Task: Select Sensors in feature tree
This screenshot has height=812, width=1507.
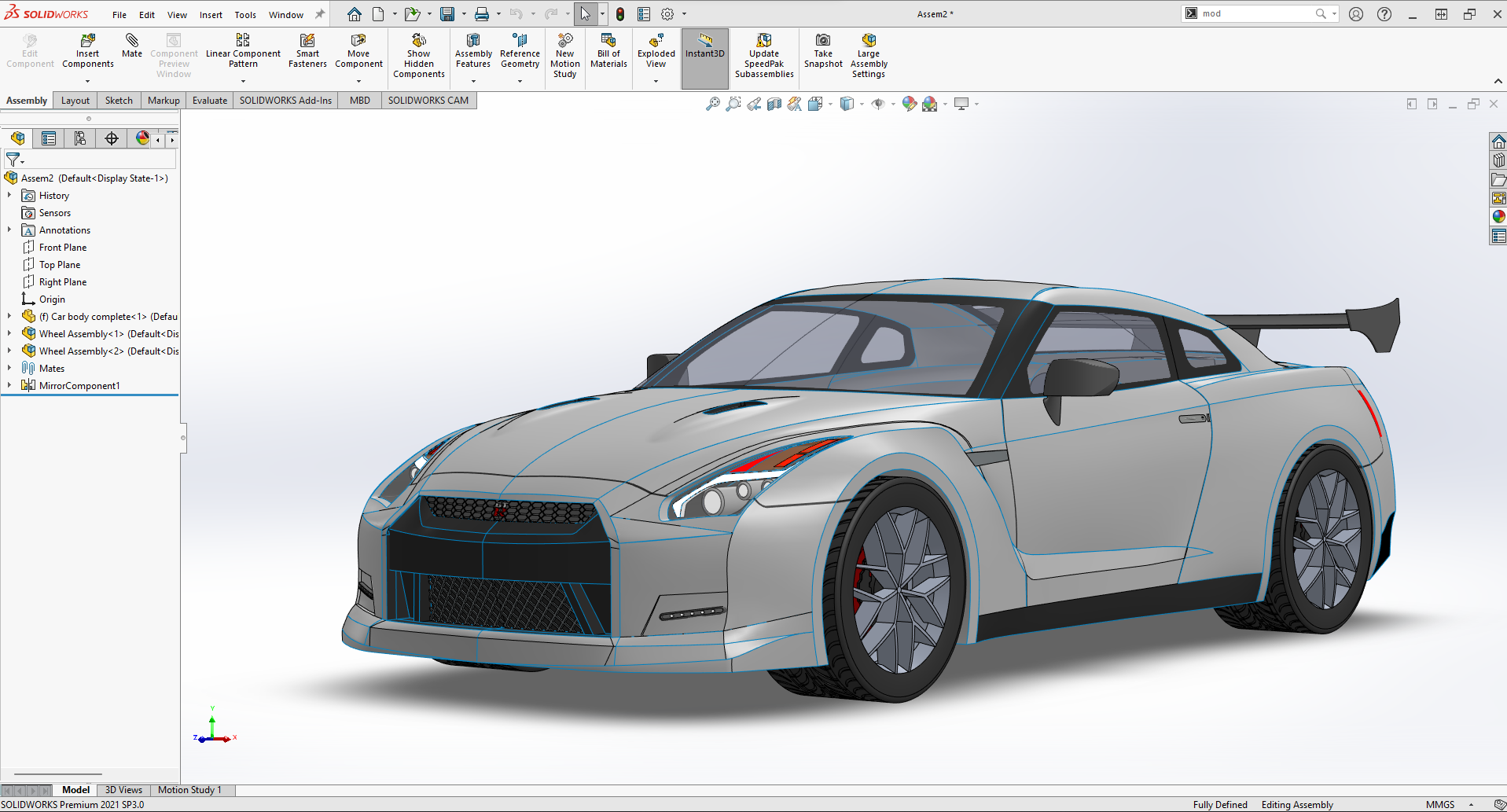Action: point(55,213)
